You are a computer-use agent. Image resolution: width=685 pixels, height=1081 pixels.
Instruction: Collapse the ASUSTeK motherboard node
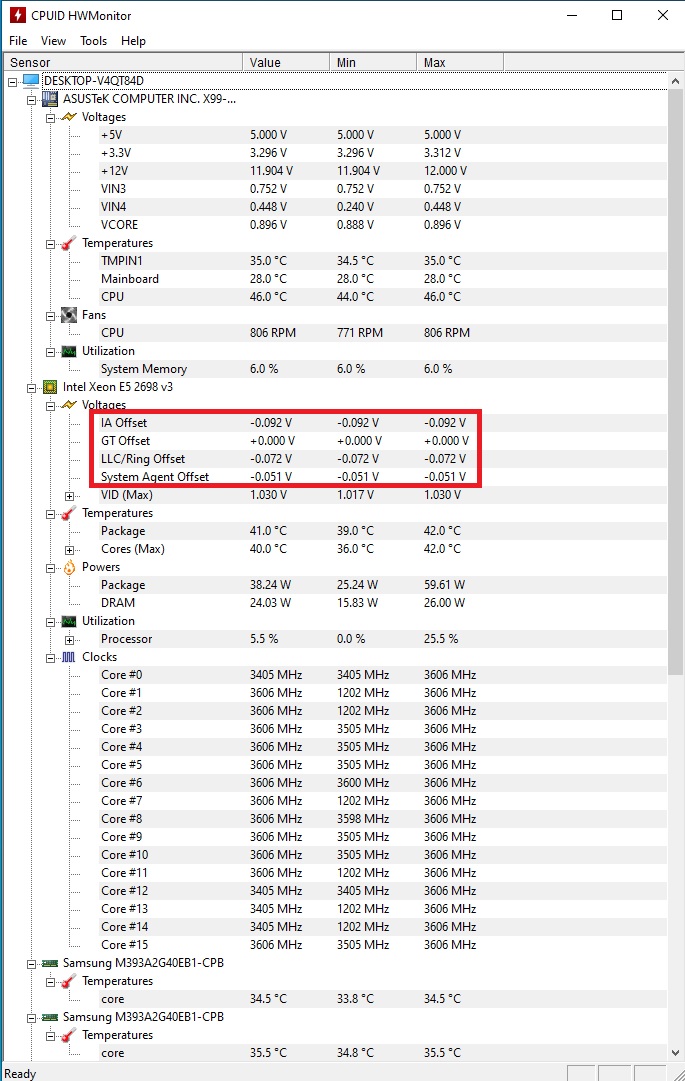[x=32, y=100]
